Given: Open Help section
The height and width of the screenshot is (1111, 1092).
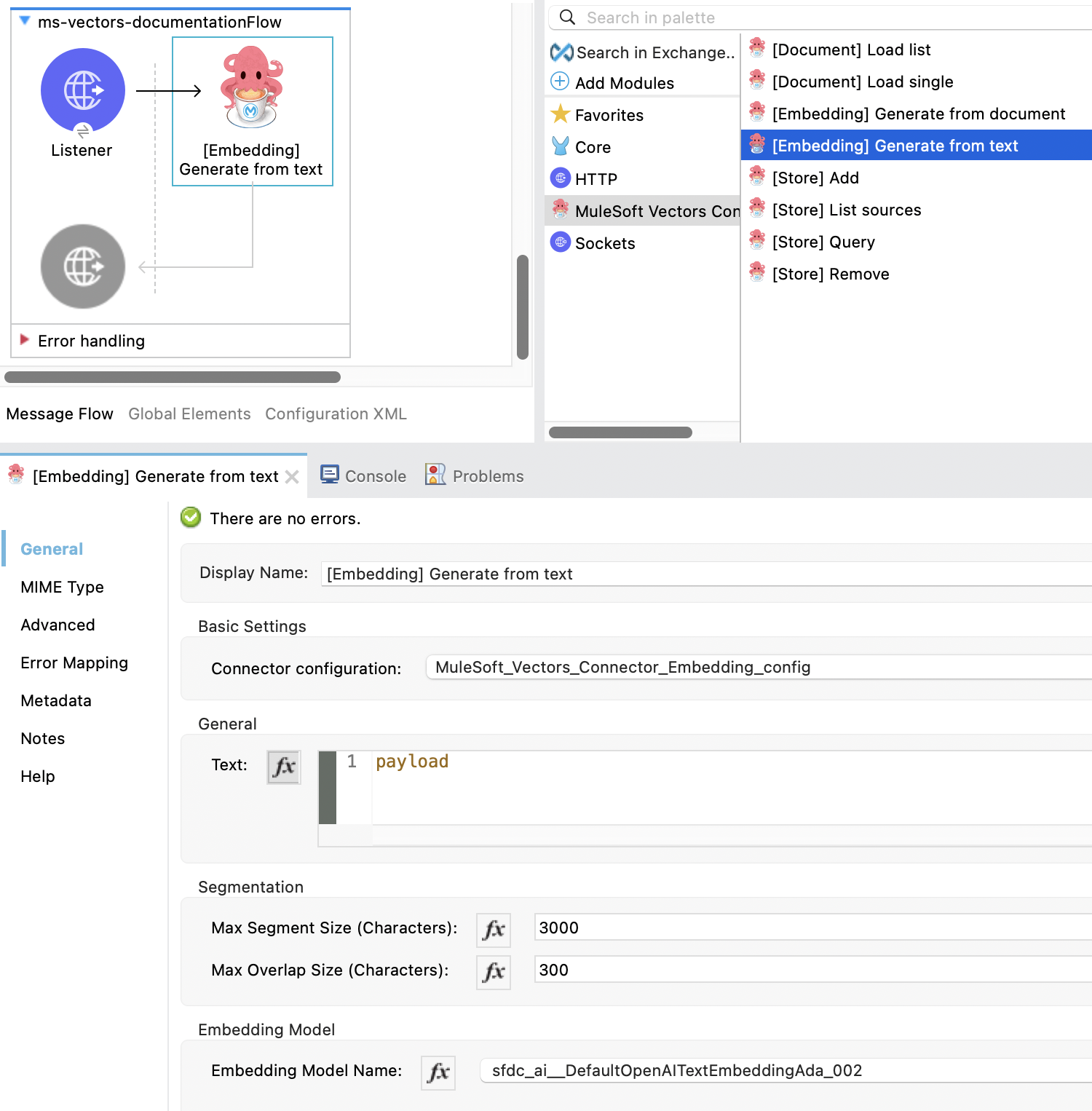Looking at the screenshot, I should 38,776.
